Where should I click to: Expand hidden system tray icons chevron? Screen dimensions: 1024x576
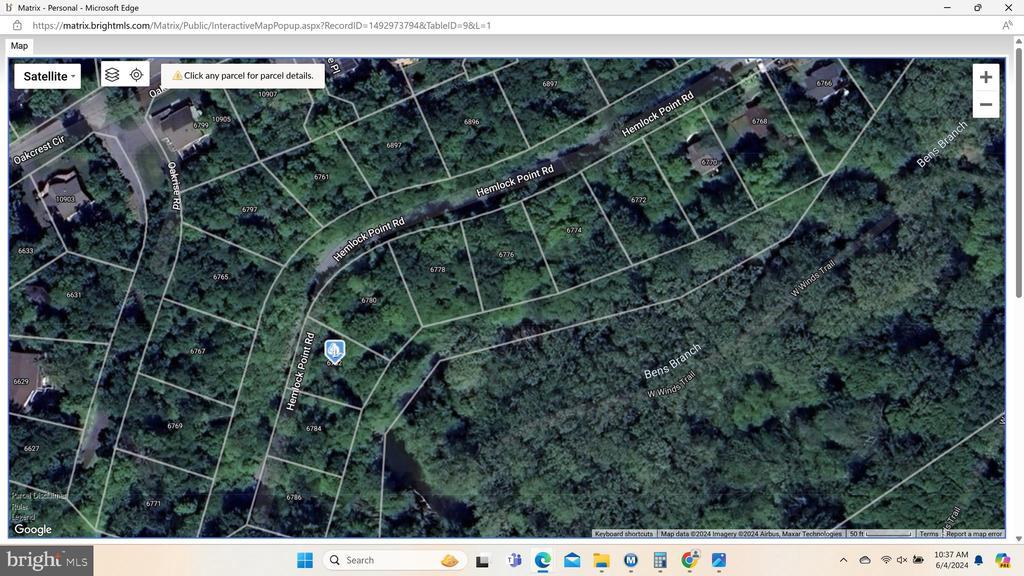click(843, 560)
